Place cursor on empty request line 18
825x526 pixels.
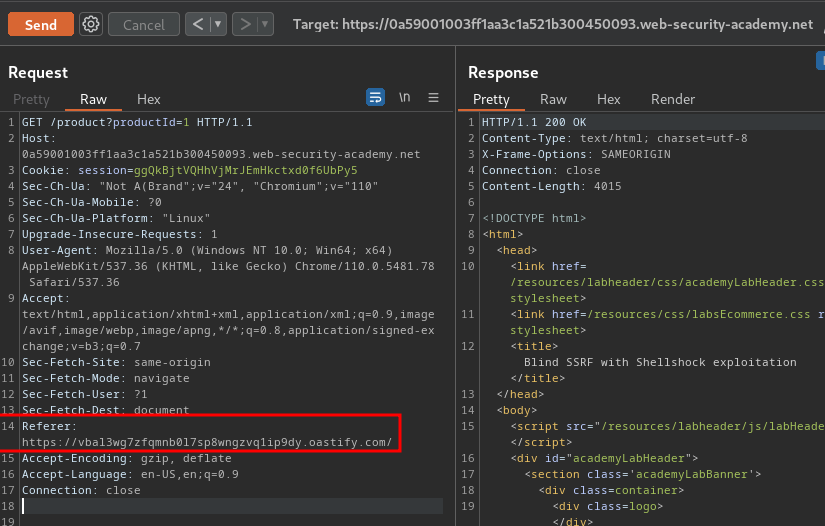(232, 506)
